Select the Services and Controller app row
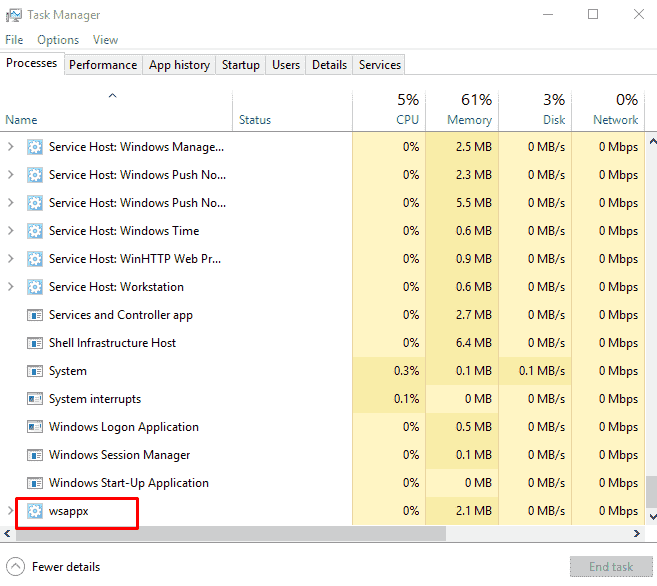This screenshot has width=657, height=586. click(323, 315)
